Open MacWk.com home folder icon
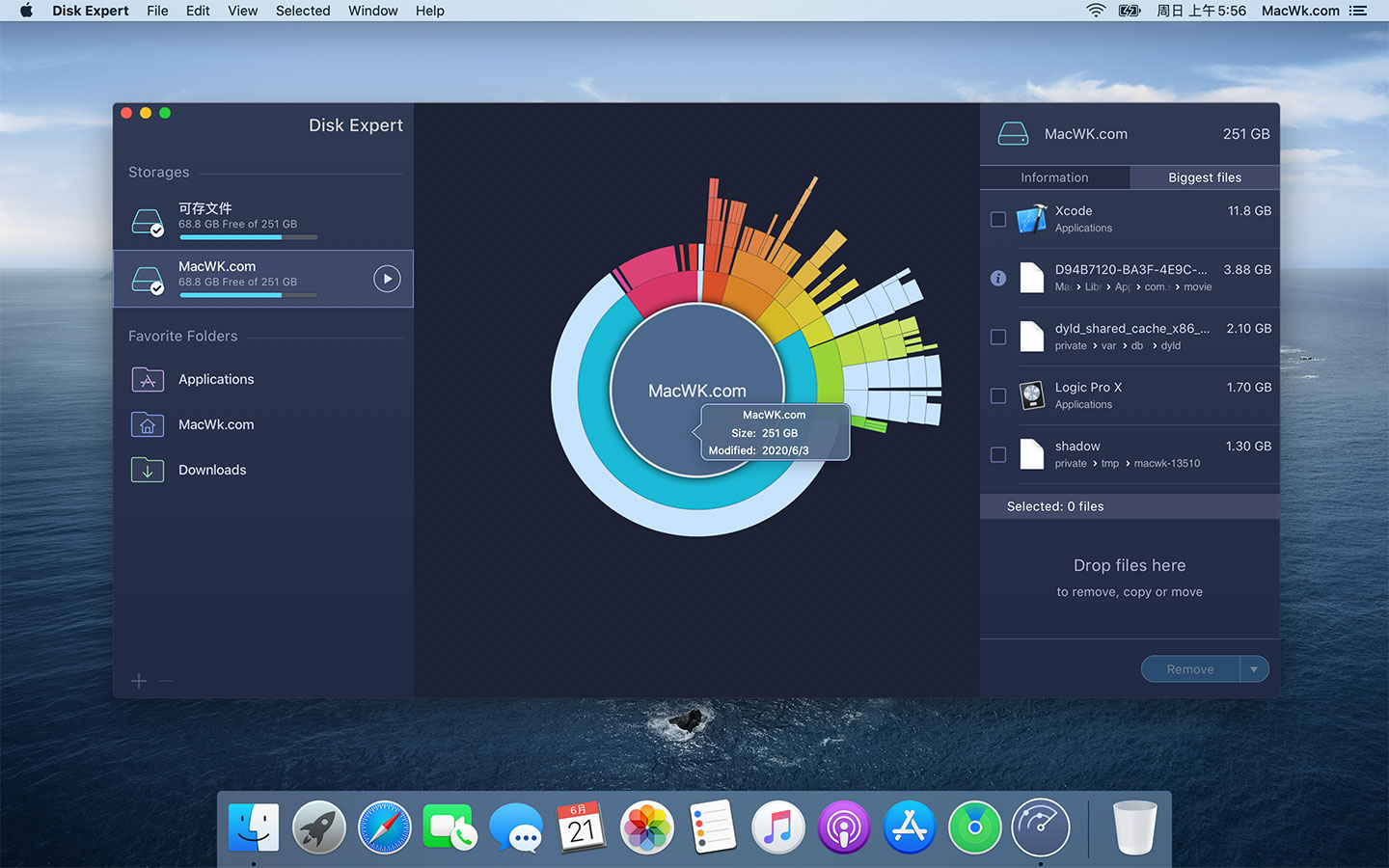1389x868 pixels. 148,424
